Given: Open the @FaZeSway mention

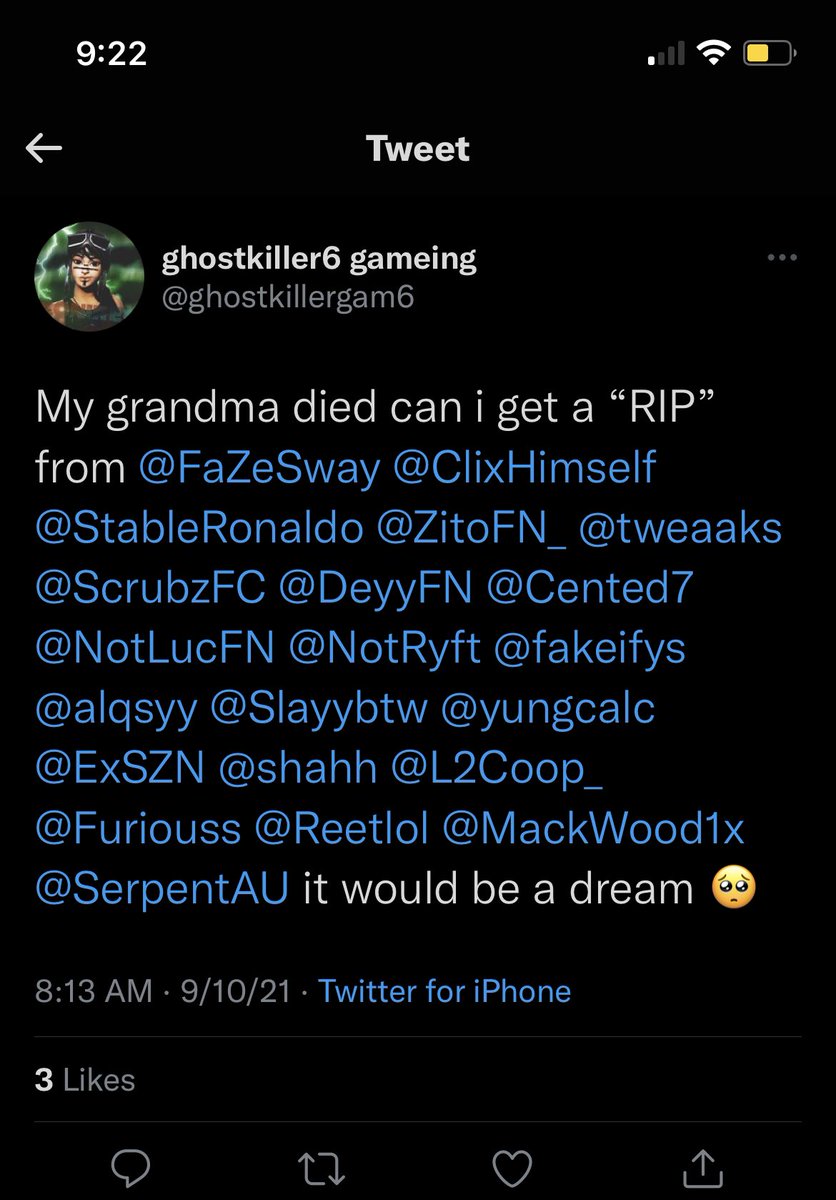Looking at the screenshot, I should click(260, 468).
